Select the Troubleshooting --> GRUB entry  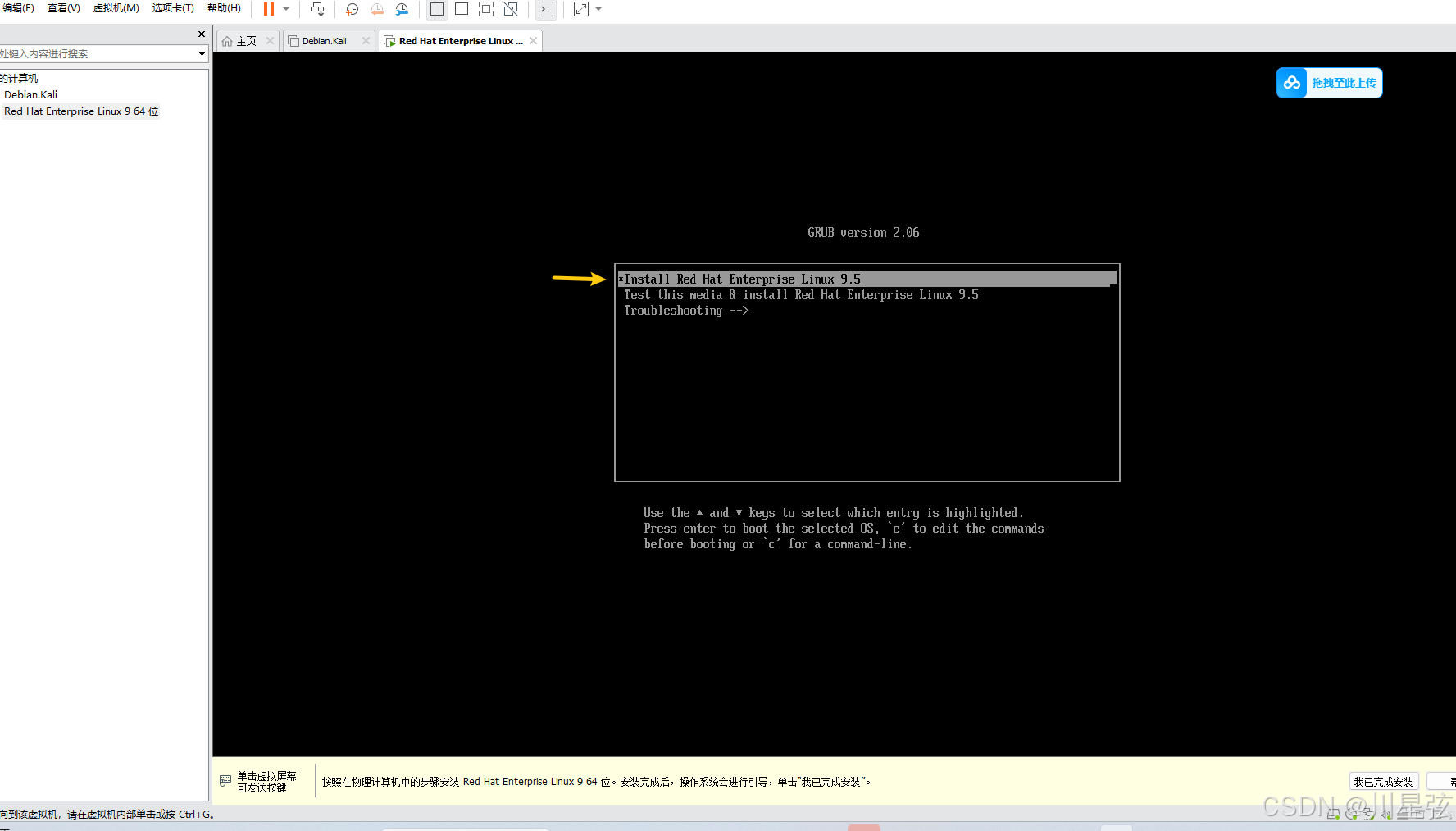(x=686, y=311)
